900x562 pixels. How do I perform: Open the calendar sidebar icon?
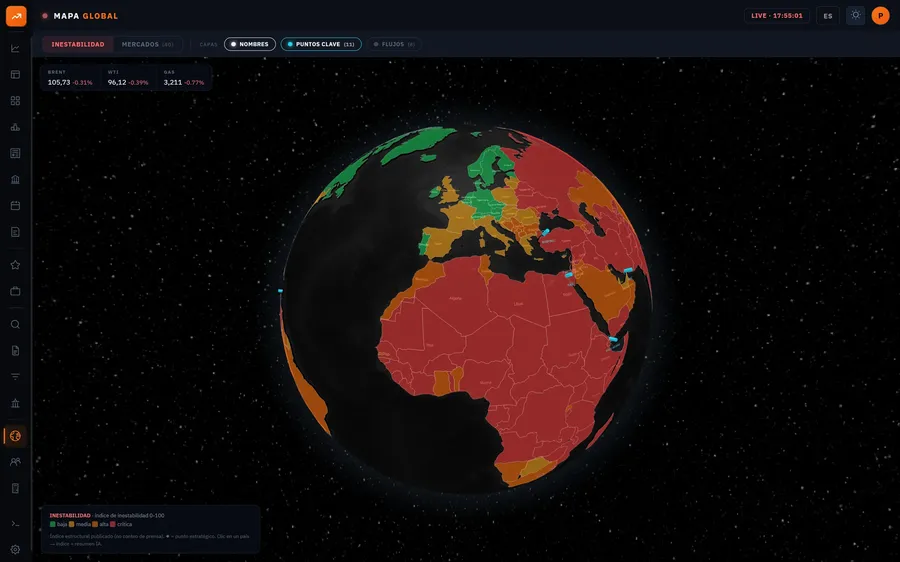tap(15, 206)
